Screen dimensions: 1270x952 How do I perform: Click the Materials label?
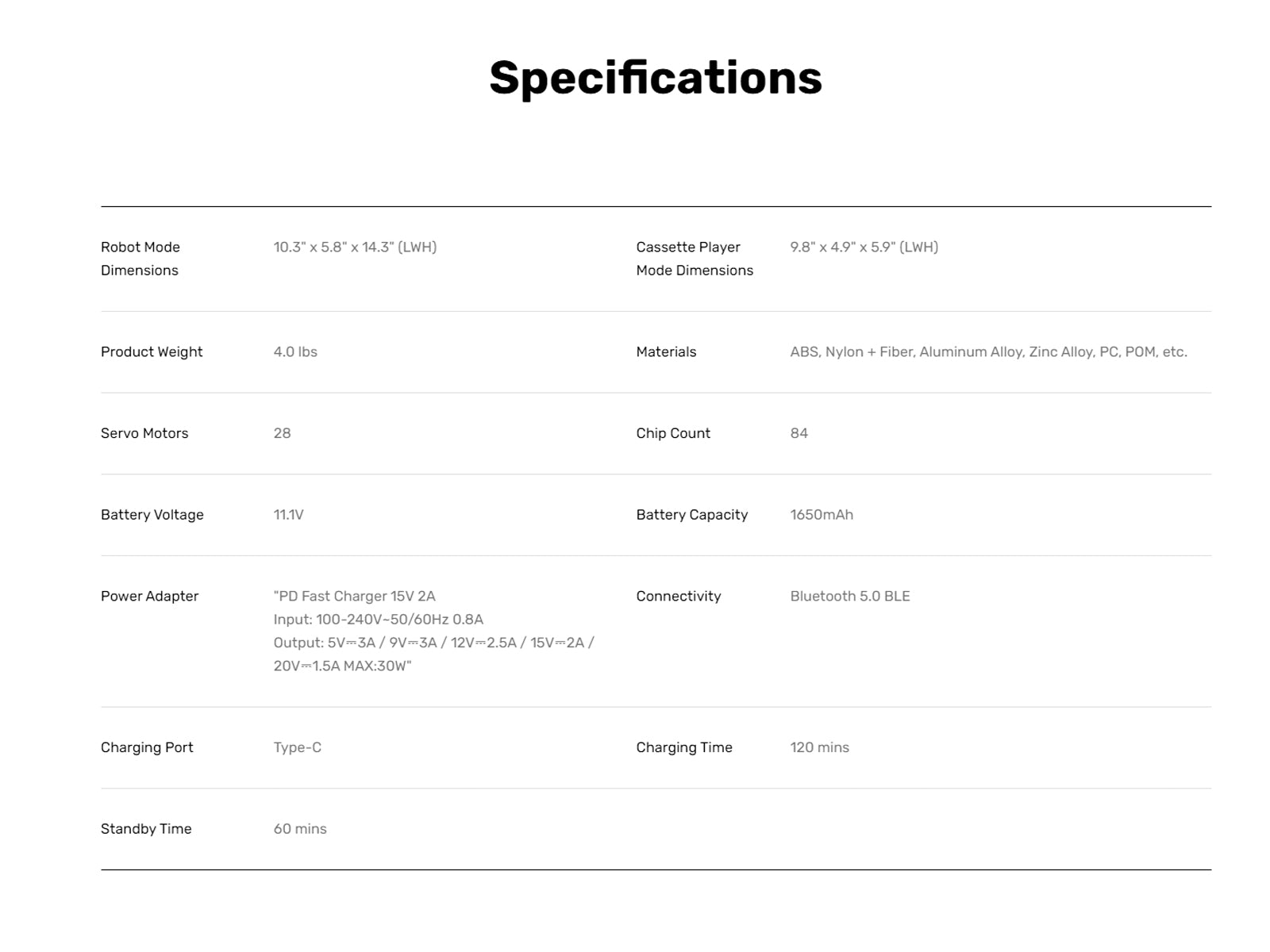666,351
